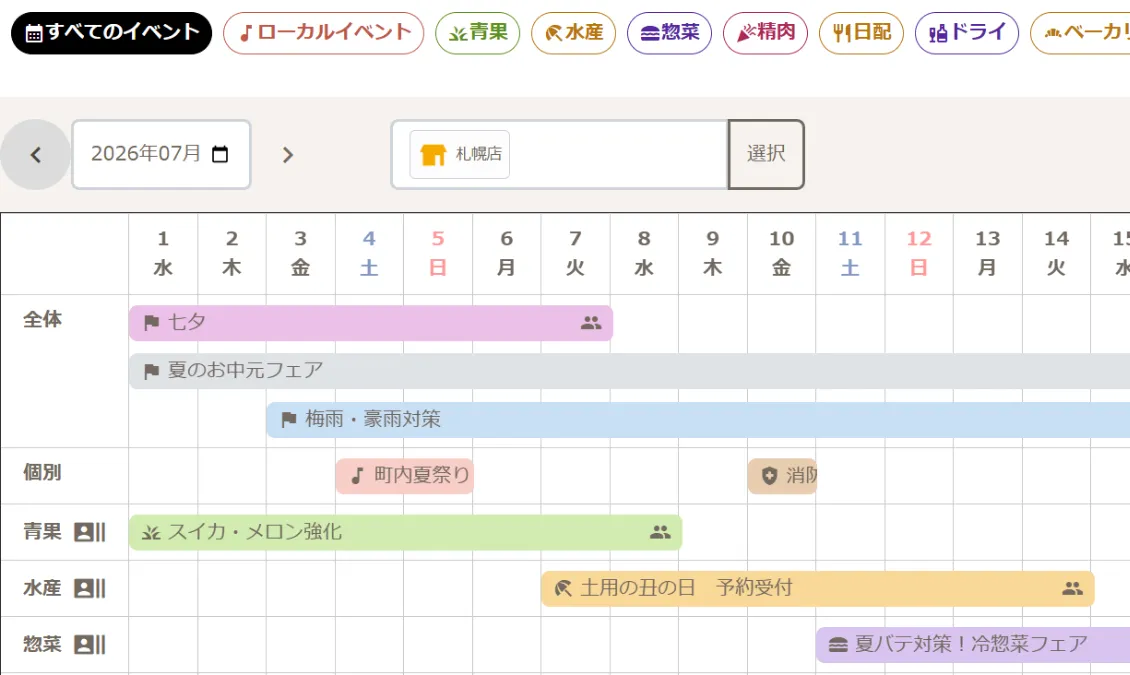Show only 水産 events
Screen dimensions: 1130x675
pyautogui.click(x=574, y=33)
